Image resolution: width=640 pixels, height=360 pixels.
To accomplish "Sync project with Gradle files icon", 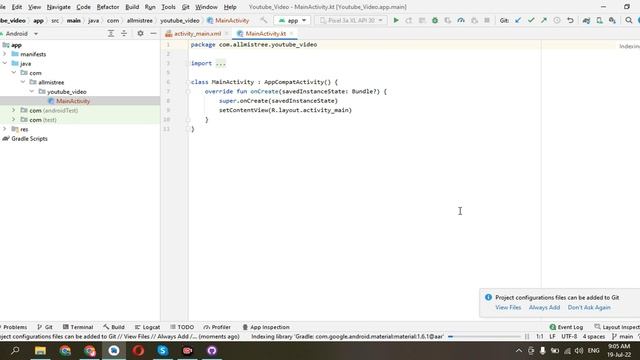I will [x=586, y=20].
